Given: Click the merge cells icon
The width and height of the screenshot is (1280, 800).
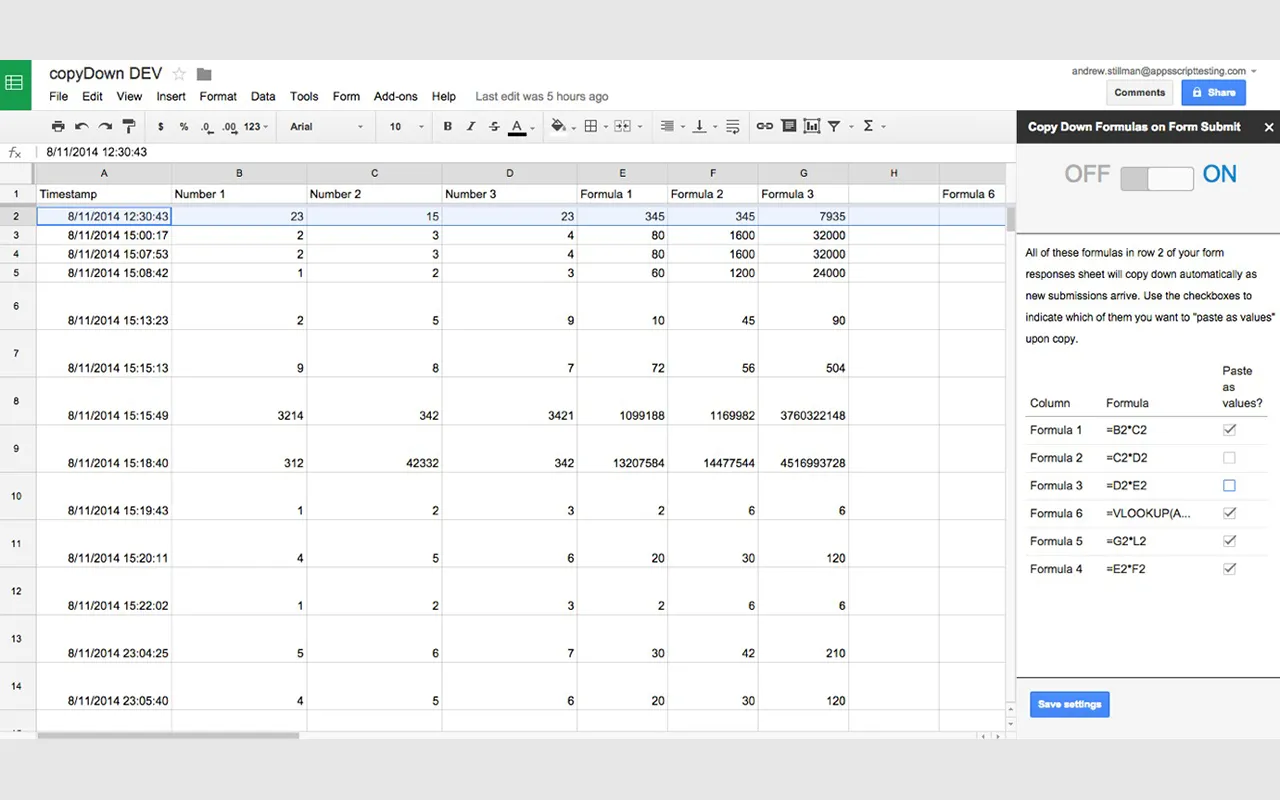Looking at the screenshot, I should pos(622,126).
